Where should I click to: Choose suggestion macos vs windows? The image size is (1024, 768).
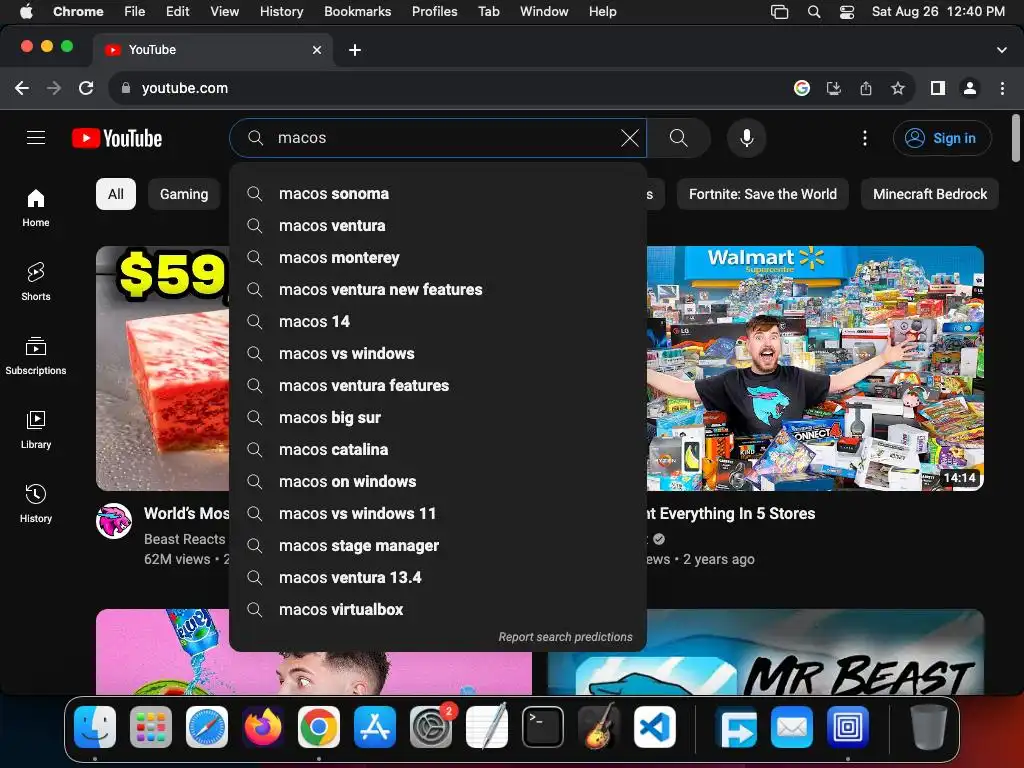438,353
